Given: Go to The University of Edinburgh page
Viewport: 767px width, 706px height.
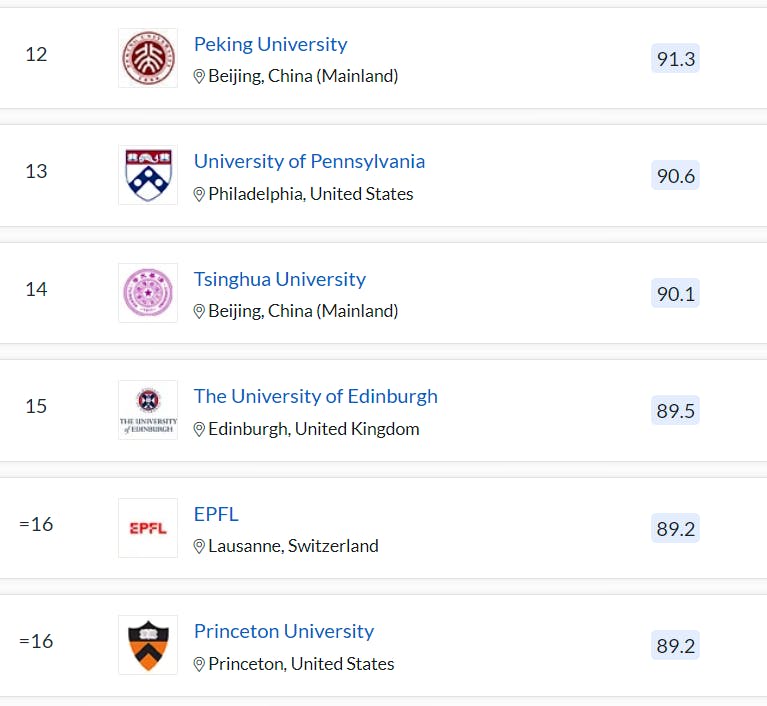Looking at the screenshot, I should tap(315, 396).
